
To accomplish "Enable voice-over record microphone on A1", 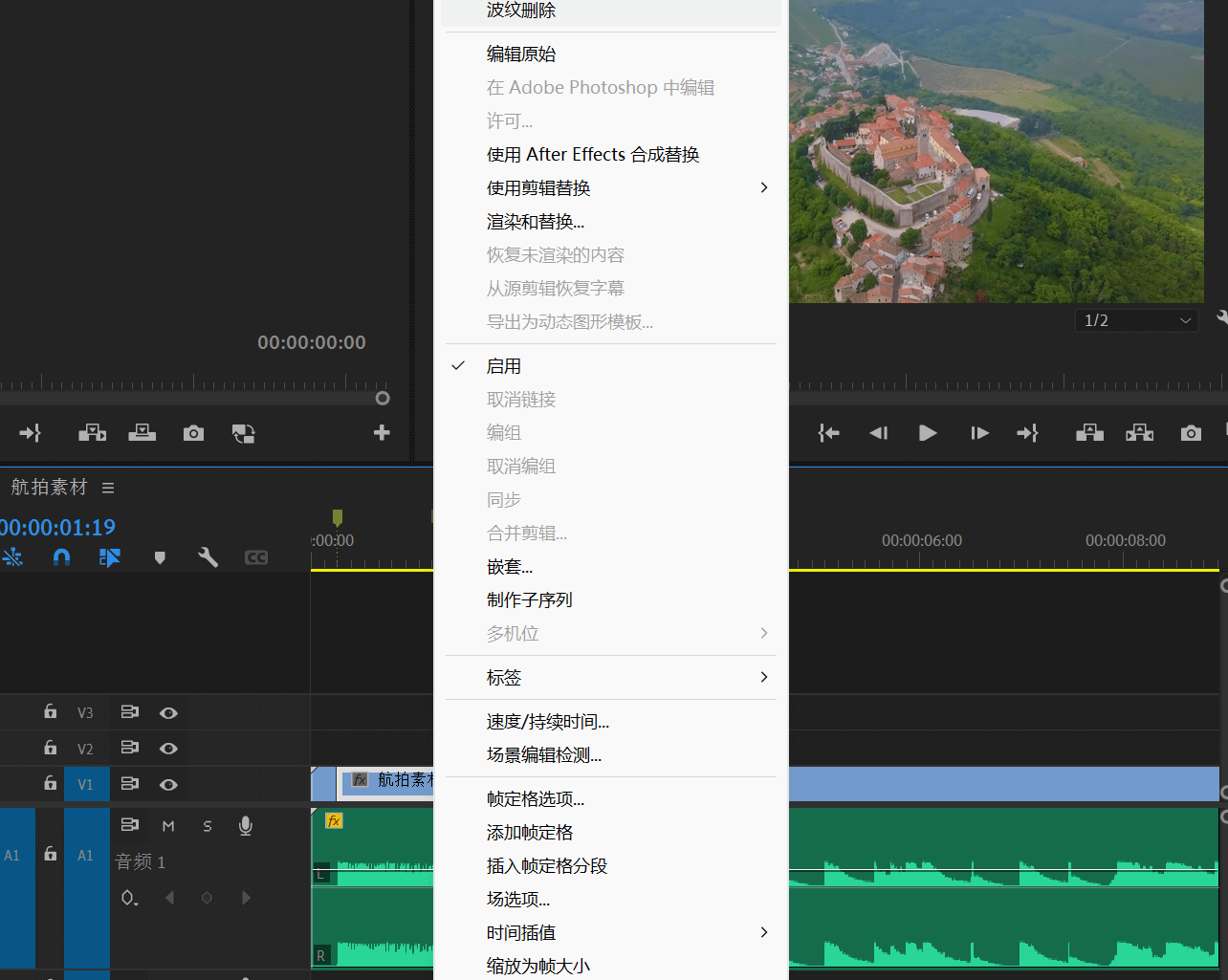I will 246,826.
